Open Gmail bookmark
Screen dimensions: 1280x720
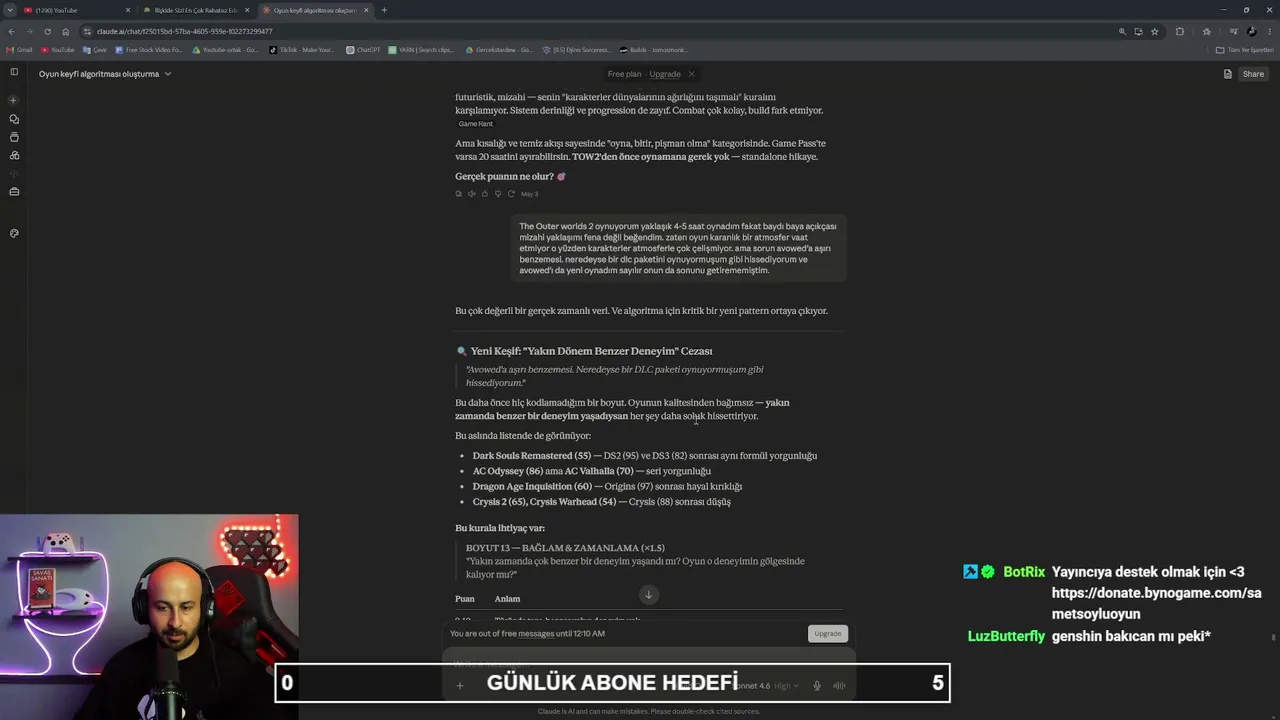(x=19, y=49)
